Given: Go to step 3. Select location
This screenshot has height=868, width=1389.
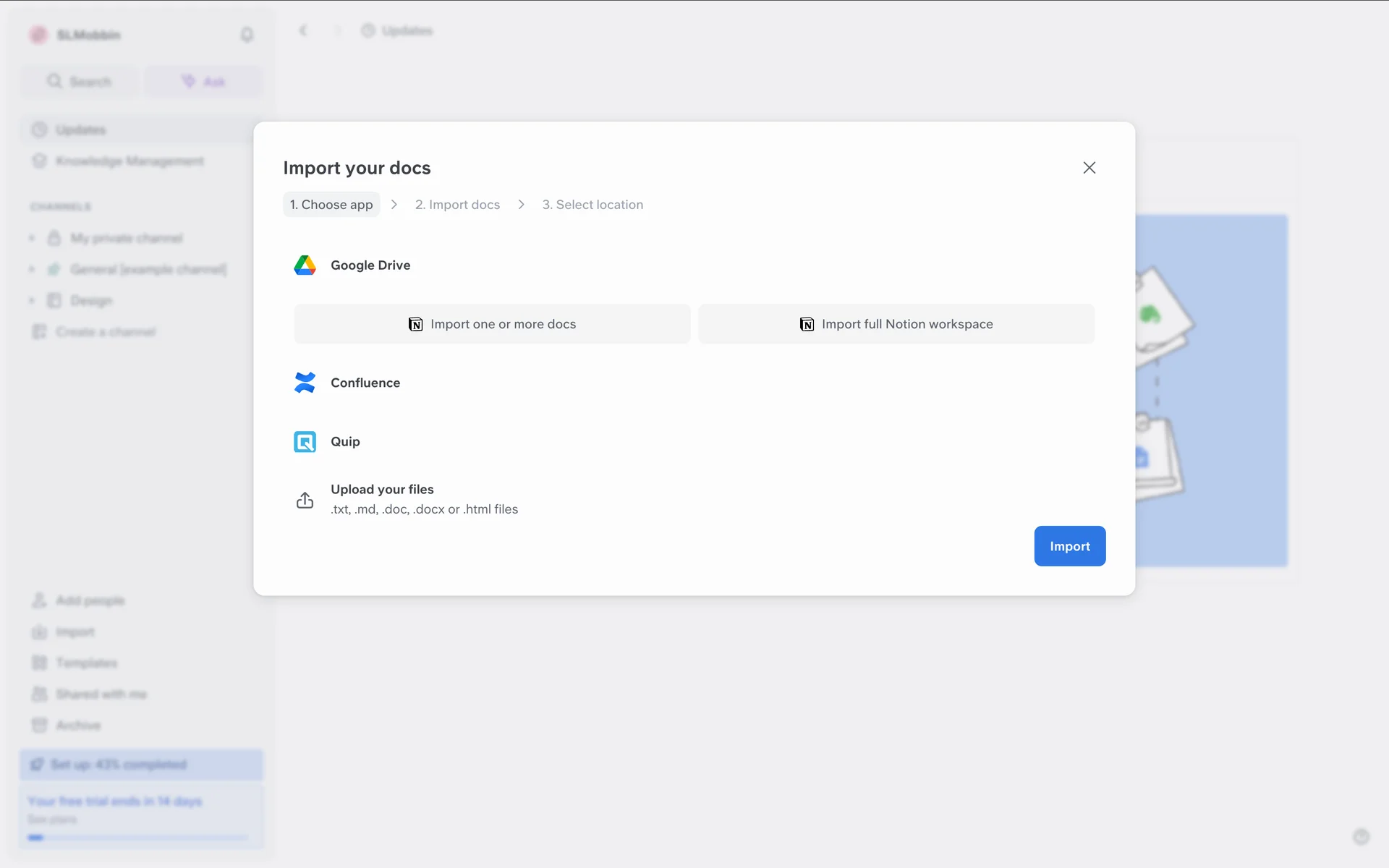Looking at the screenshot, I should click(x=592, y=205).
